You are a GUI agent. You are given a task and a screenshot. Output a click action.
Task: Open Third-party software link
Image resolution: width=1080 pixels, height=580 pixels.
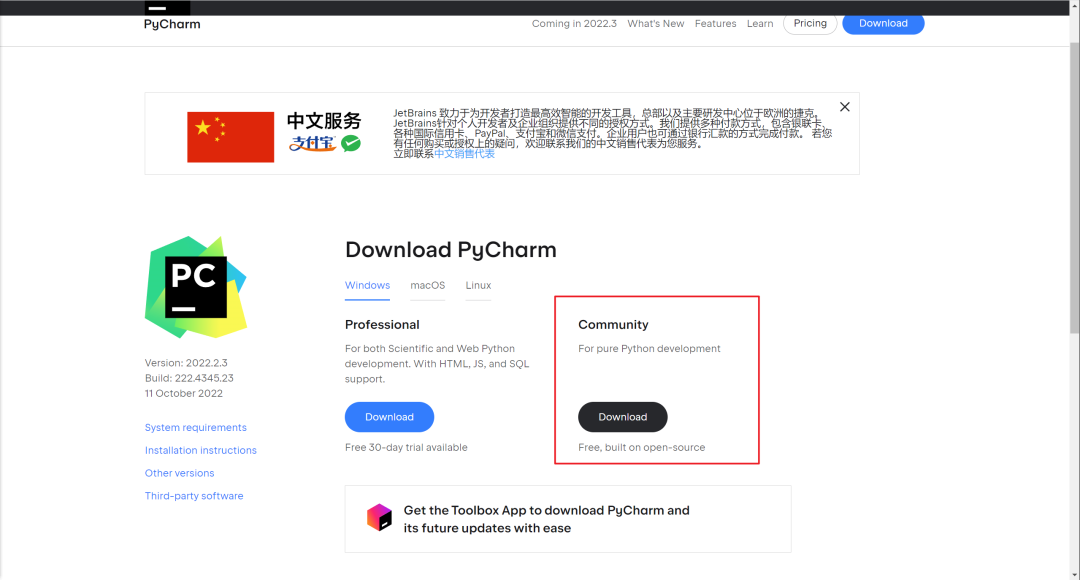[194, 496]
